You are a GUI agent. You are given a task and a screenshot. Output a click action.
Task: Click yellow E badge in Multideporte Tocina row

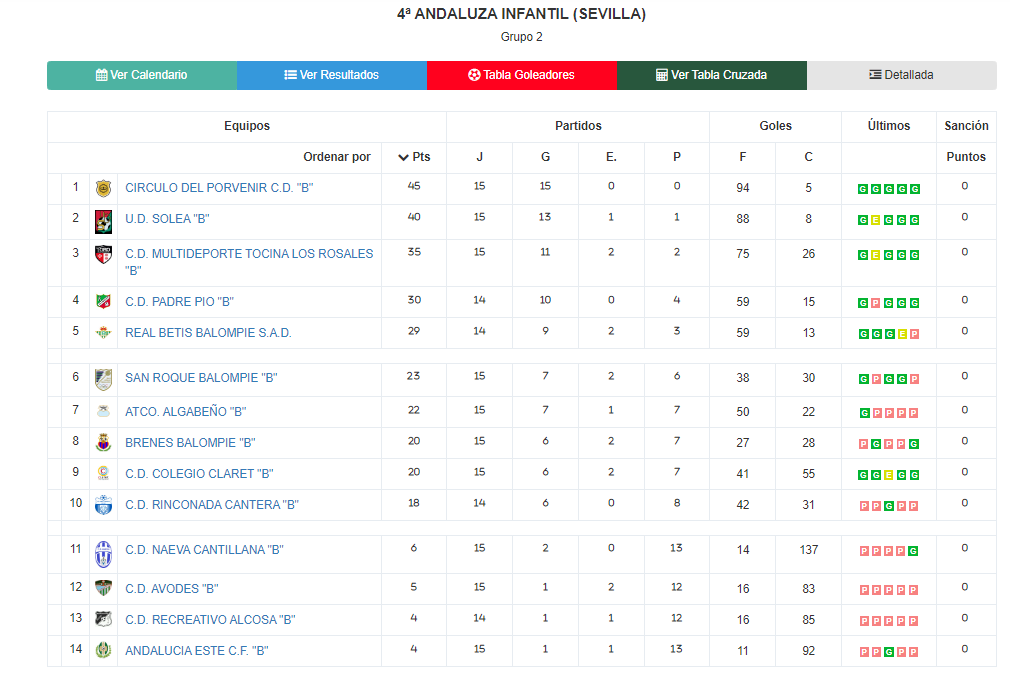pyautogui.click(x=875, y=255)
